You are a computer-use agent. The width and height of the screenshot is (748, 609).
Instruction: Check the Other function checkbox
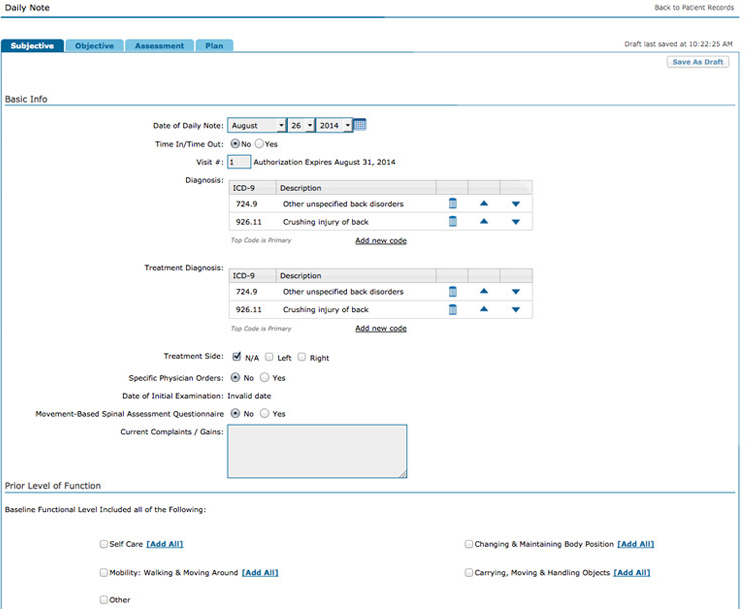(104, 599)
